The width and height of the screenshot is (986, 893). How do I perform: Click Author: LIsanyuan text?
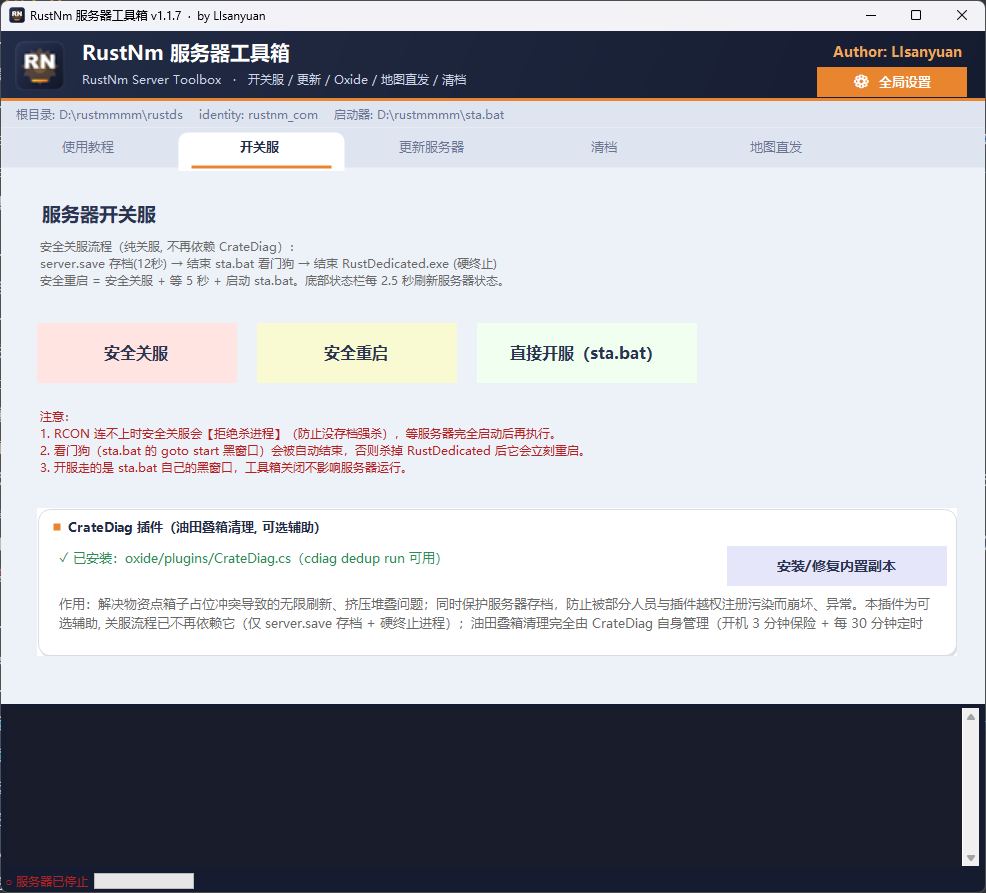[x=897, y=52]
